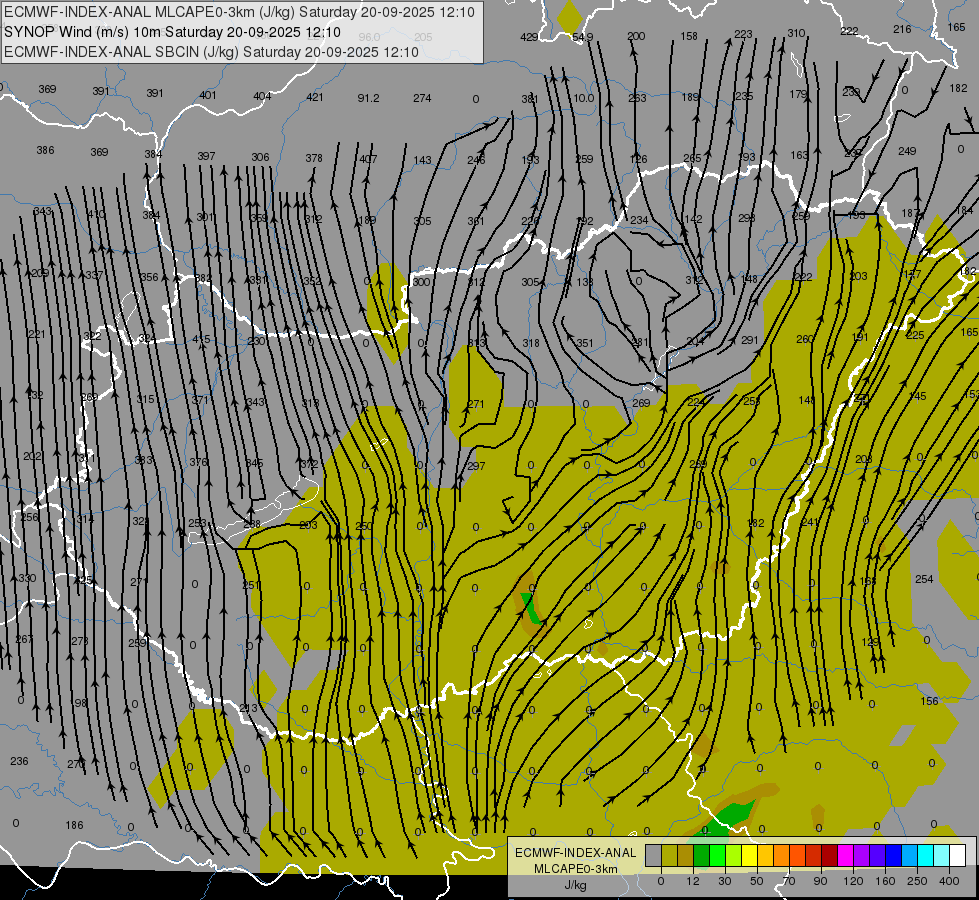Screen dimensions: 979x900
Task: Select the map value 10.0
Action: 583,98
